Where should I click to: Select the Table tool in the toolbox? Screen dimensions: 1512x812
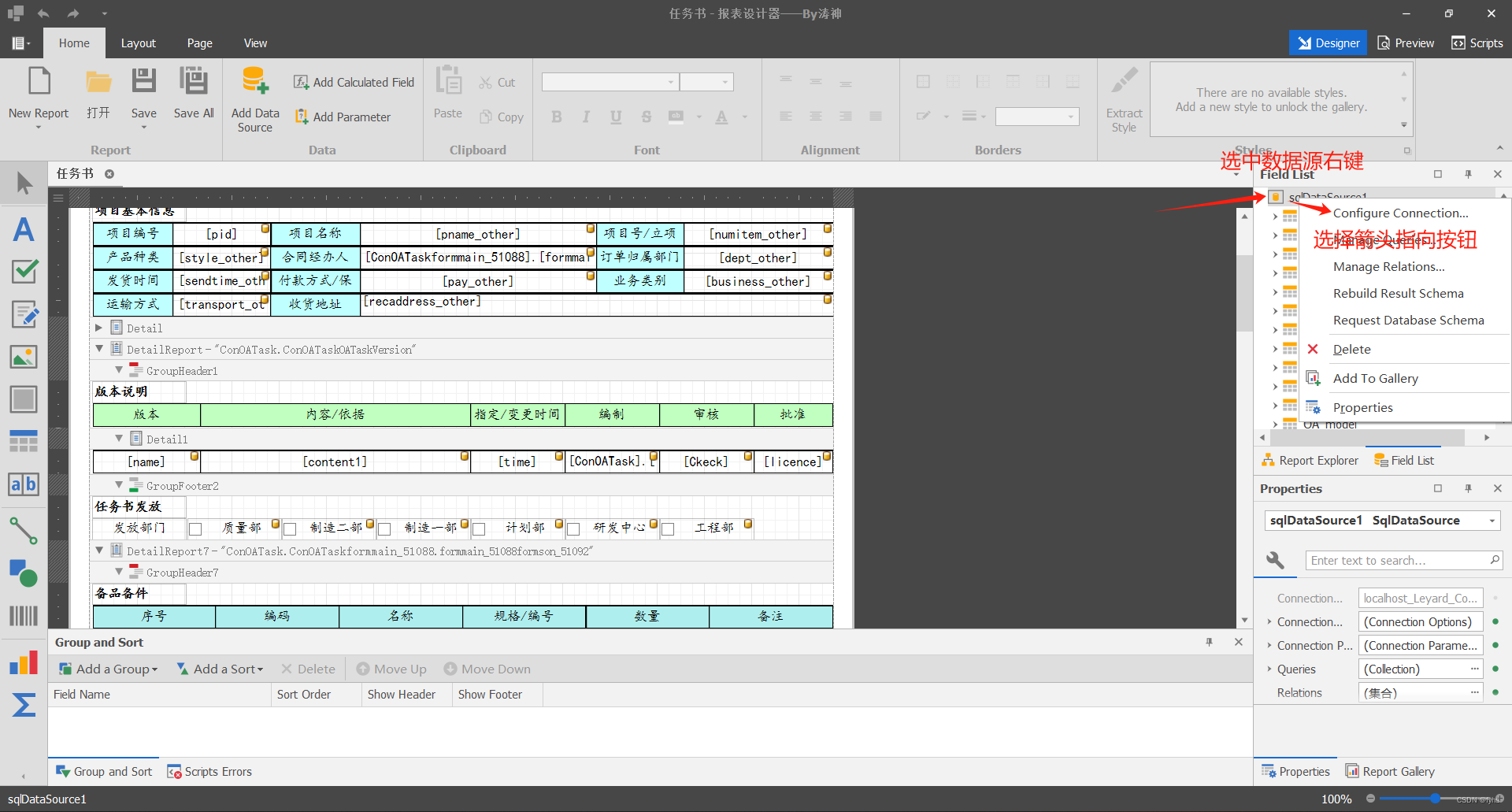pyautogui.click(x=24, y=441)
